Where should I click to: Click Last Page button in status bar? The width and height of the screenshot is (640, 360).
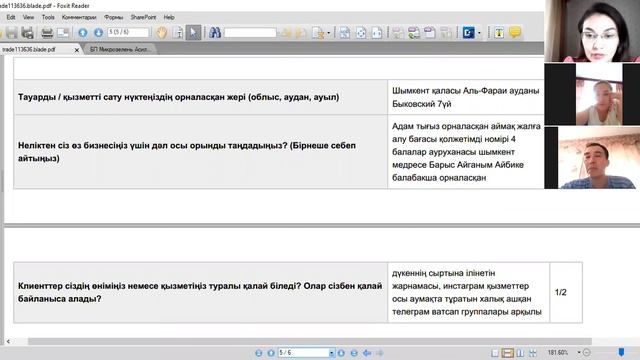tap(354, 353)
